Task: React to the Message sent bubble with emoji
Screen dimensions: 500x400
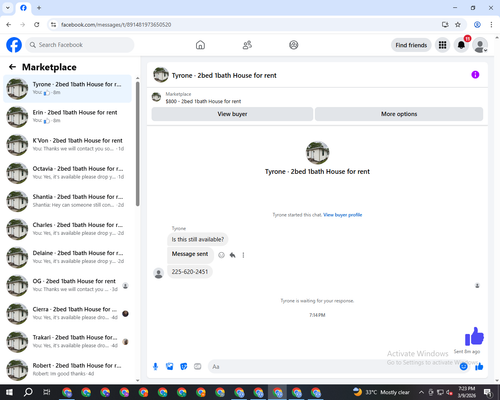Action: pos(221,255)
